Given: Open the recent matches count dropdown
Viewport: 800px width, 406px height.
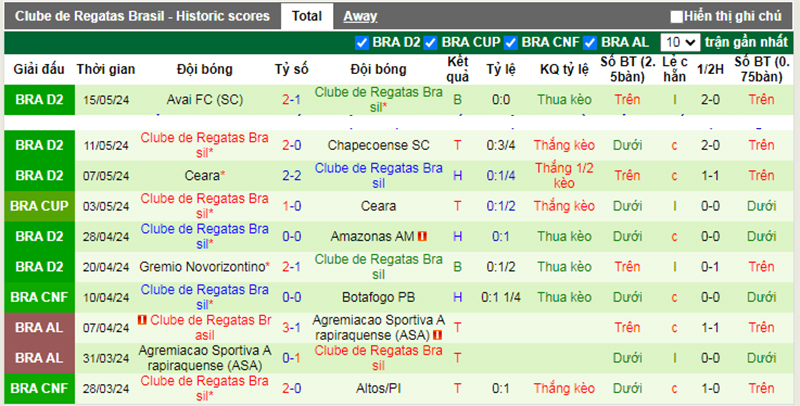Looking at the screenshot, I should click(x=680, y=43).
